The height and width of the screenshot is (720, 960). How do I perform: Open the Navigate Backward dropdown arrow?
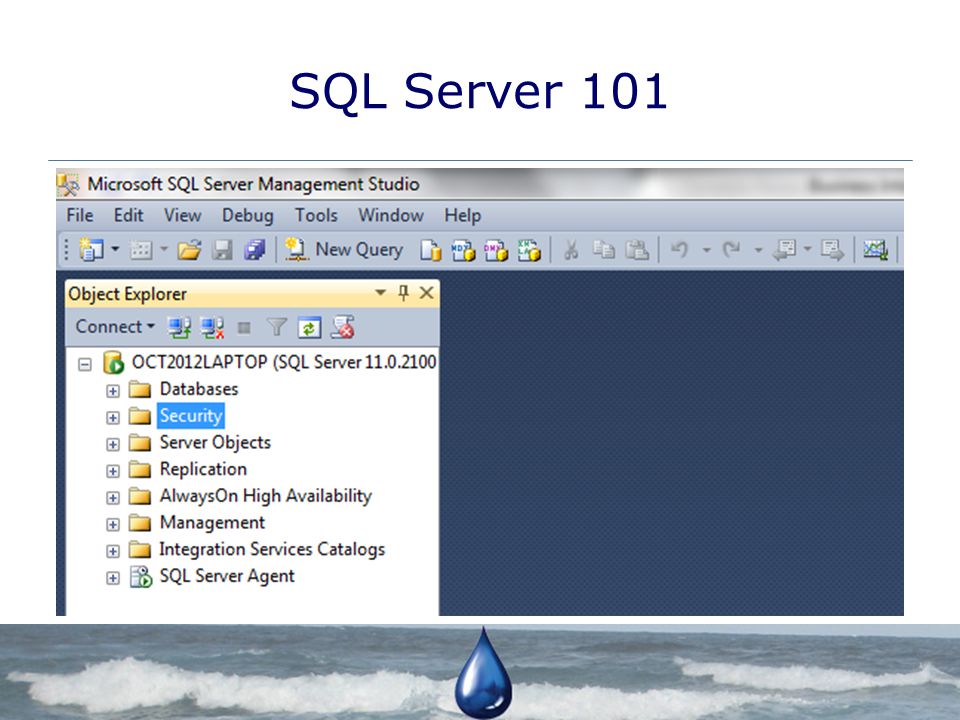tap(808, 249)
